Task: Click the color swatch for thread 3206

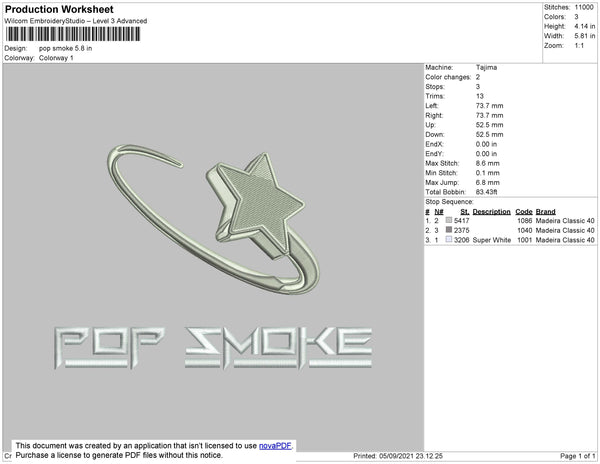Action: click(x=449, y=239)
